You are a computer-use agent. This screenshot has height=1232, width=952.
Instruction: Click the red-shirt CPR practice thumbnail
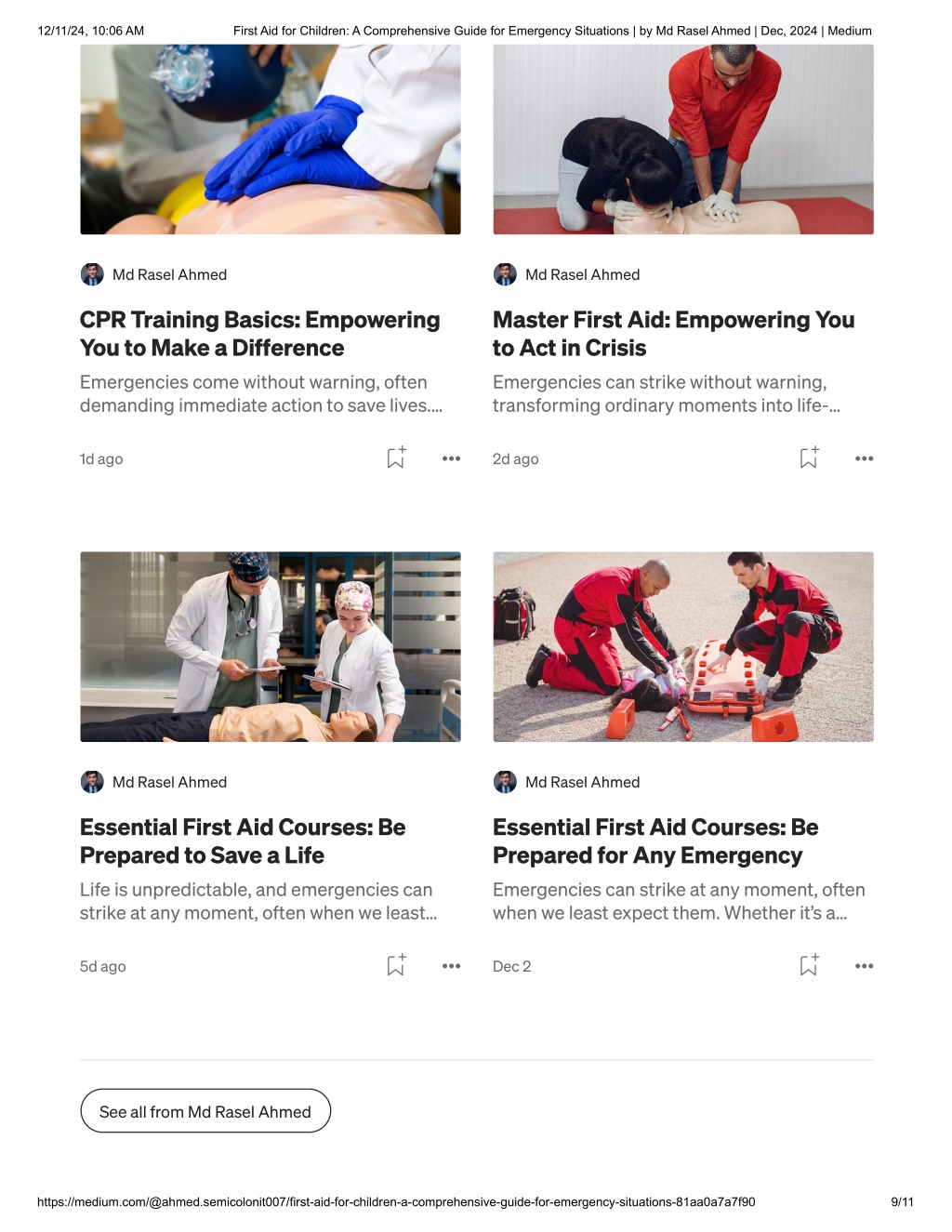(x=683, y=139)
